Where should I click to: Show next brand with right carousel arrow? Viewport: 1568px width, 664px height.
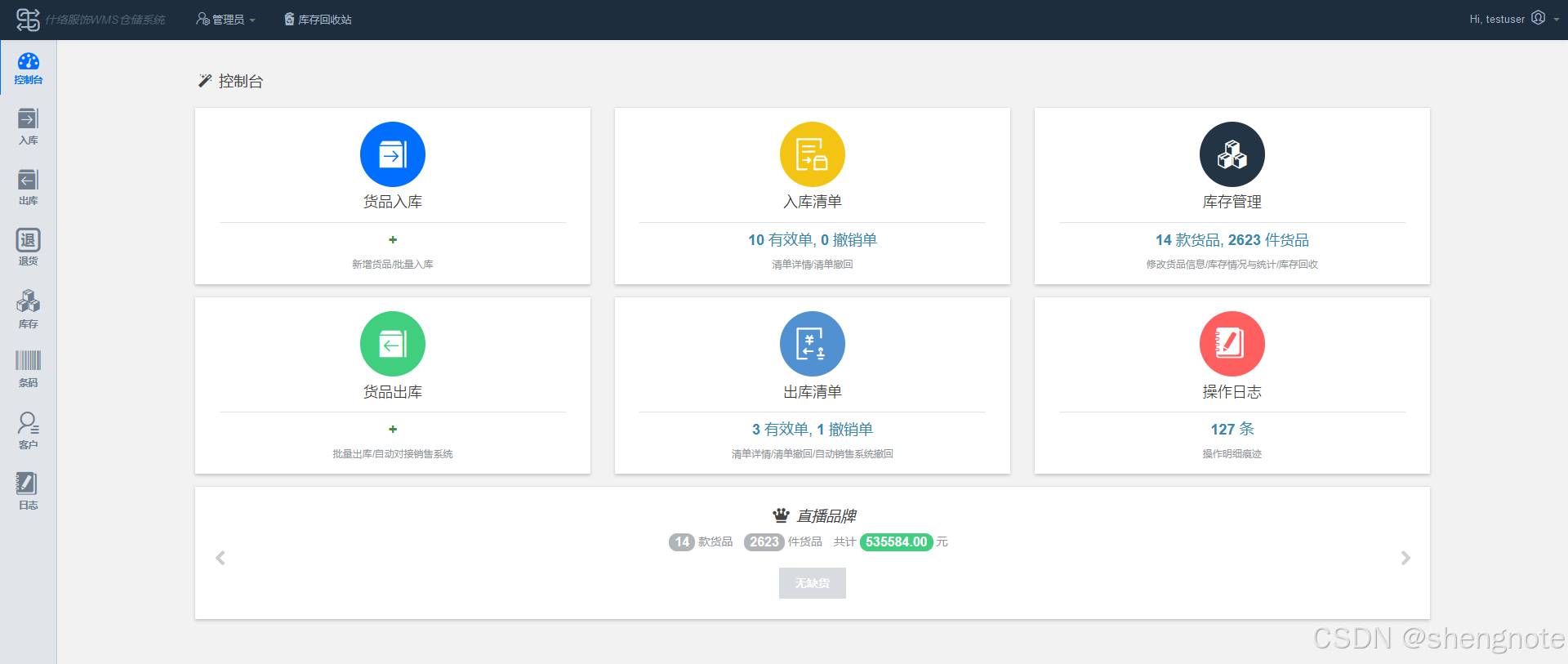(1405, 558)
